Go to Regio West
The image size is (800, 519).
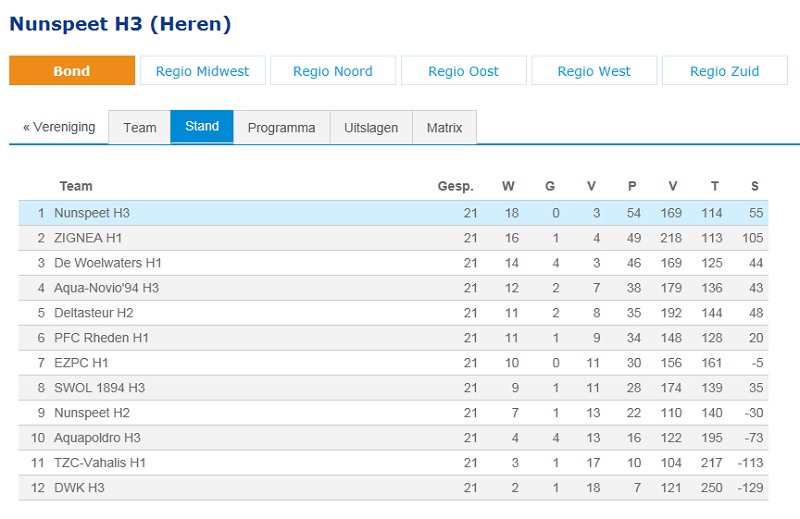pyautogui.click(x=594, y=70)
